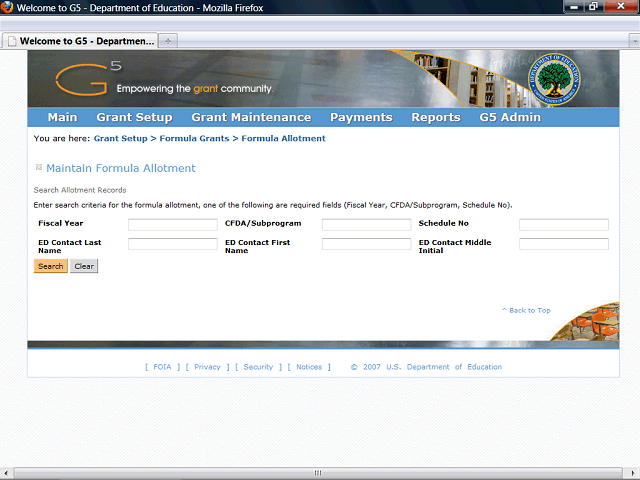Screen dimensions: 640x480
Task: Open the G5 Admin menu
Action: tap(510, 117)
